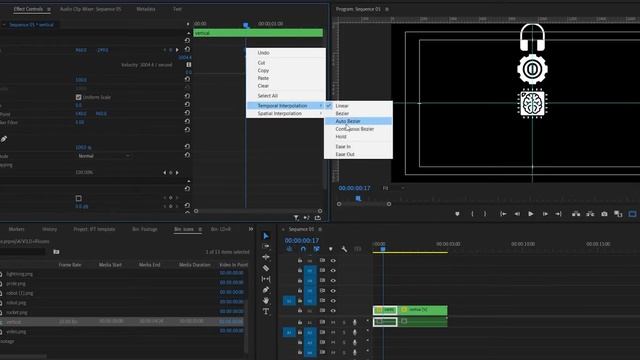Open the Fit zoom dropdown in Program monitor

pyautogui.click(x=393, y=188)
